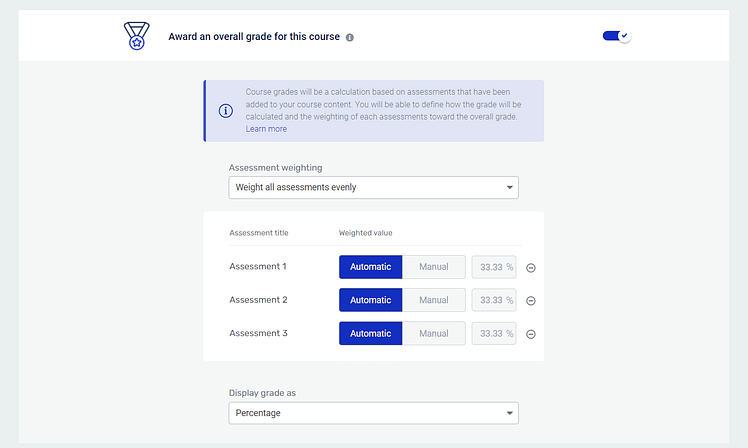Remove Assessment 2 using its minus icon
Screen dimensions: 748x448
tap(531, 301)
